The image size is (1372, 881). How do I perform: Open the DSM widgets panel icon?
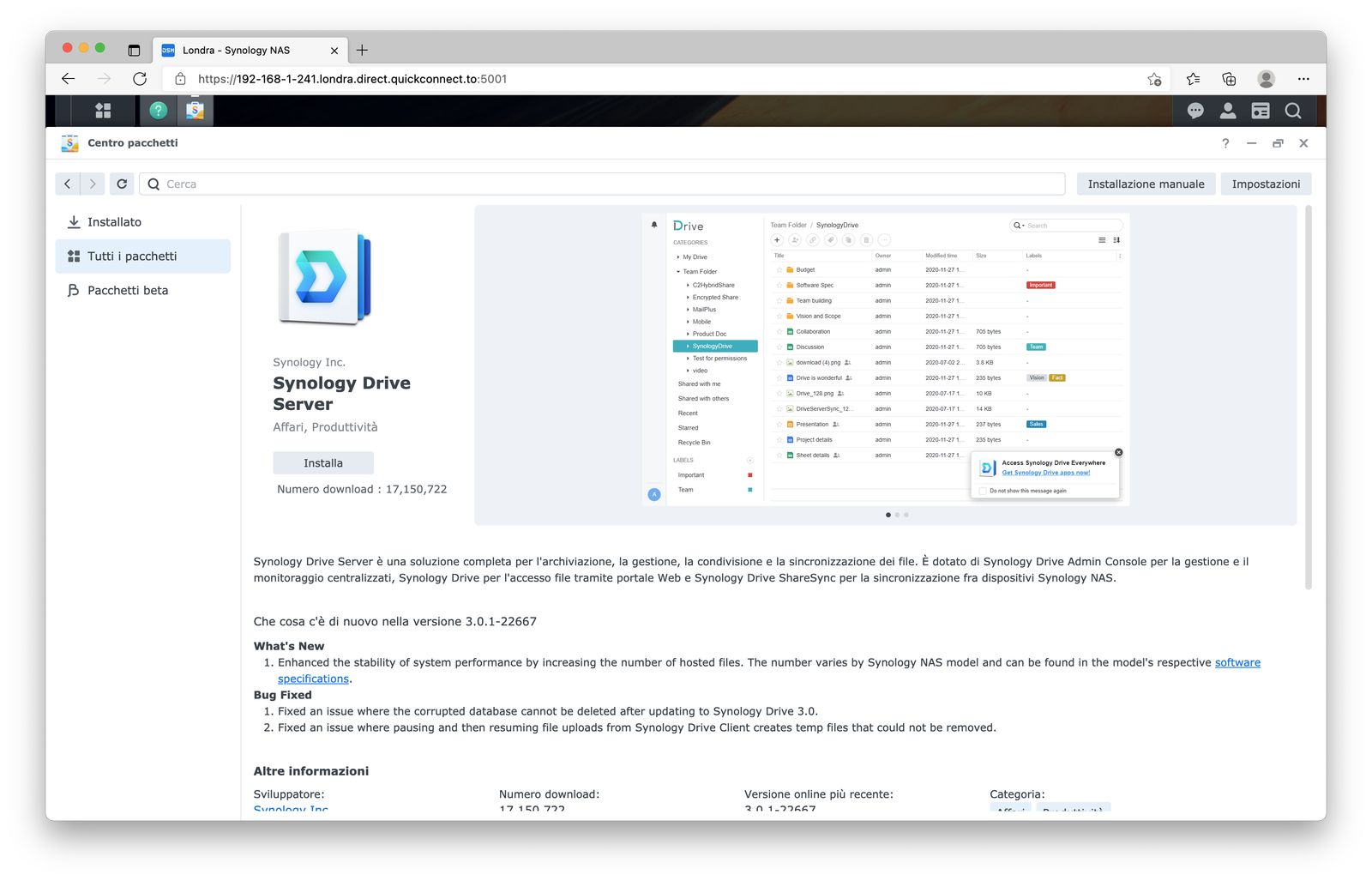pyautogui.click(x=1261, y=111)
